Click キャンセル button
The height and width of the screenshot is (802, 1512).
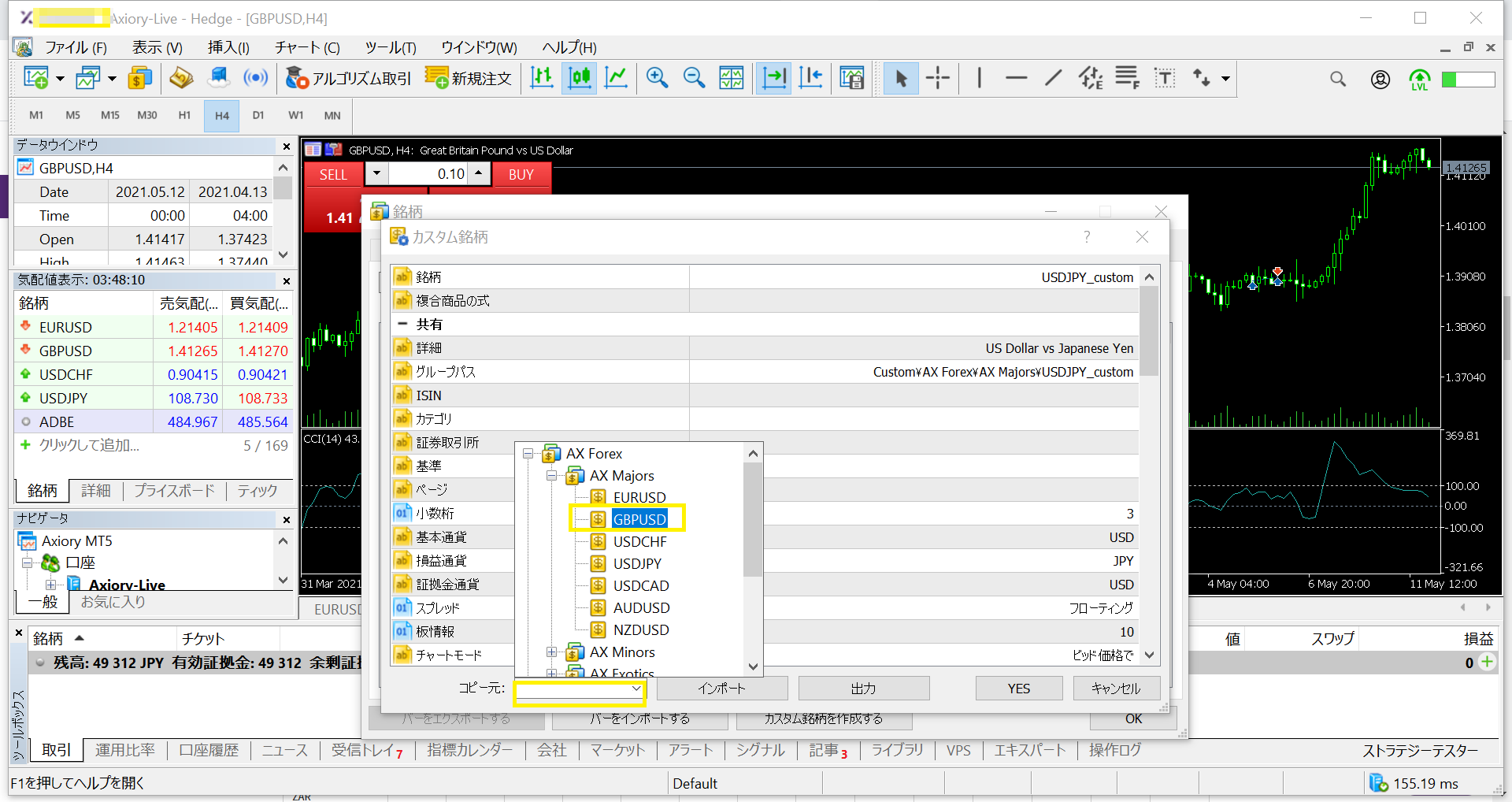click(1117, 689)
